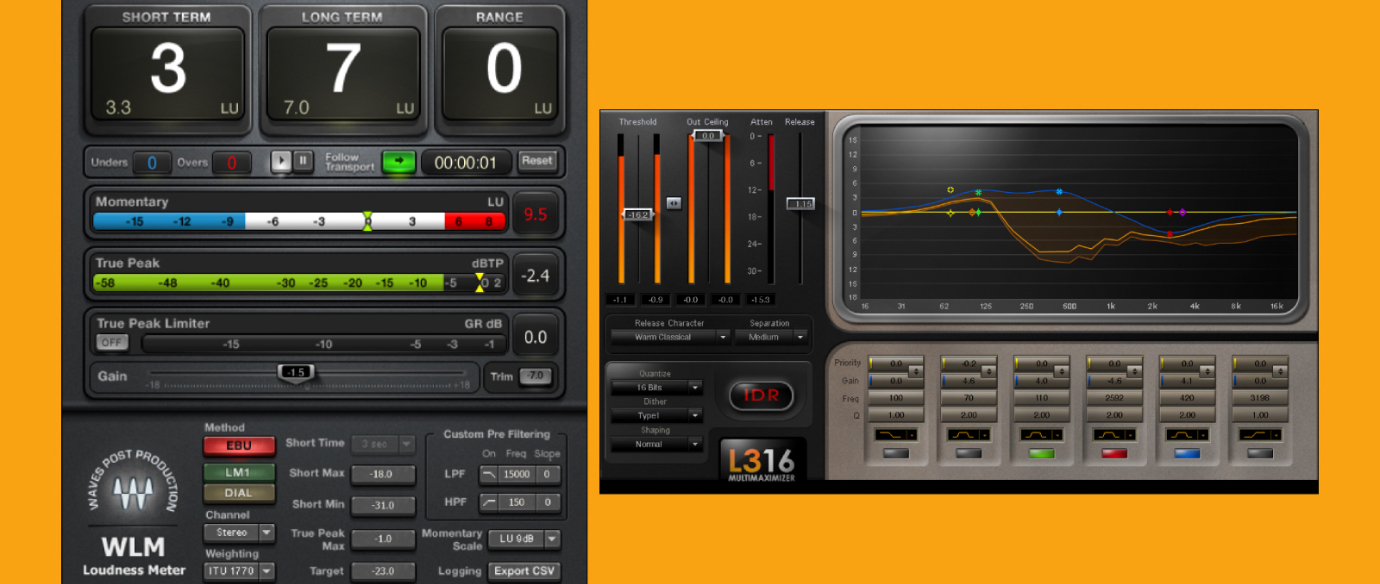Click the cyan EQ node on the graph
This screenshot has width=1380, height=584.
[1059, 190]
